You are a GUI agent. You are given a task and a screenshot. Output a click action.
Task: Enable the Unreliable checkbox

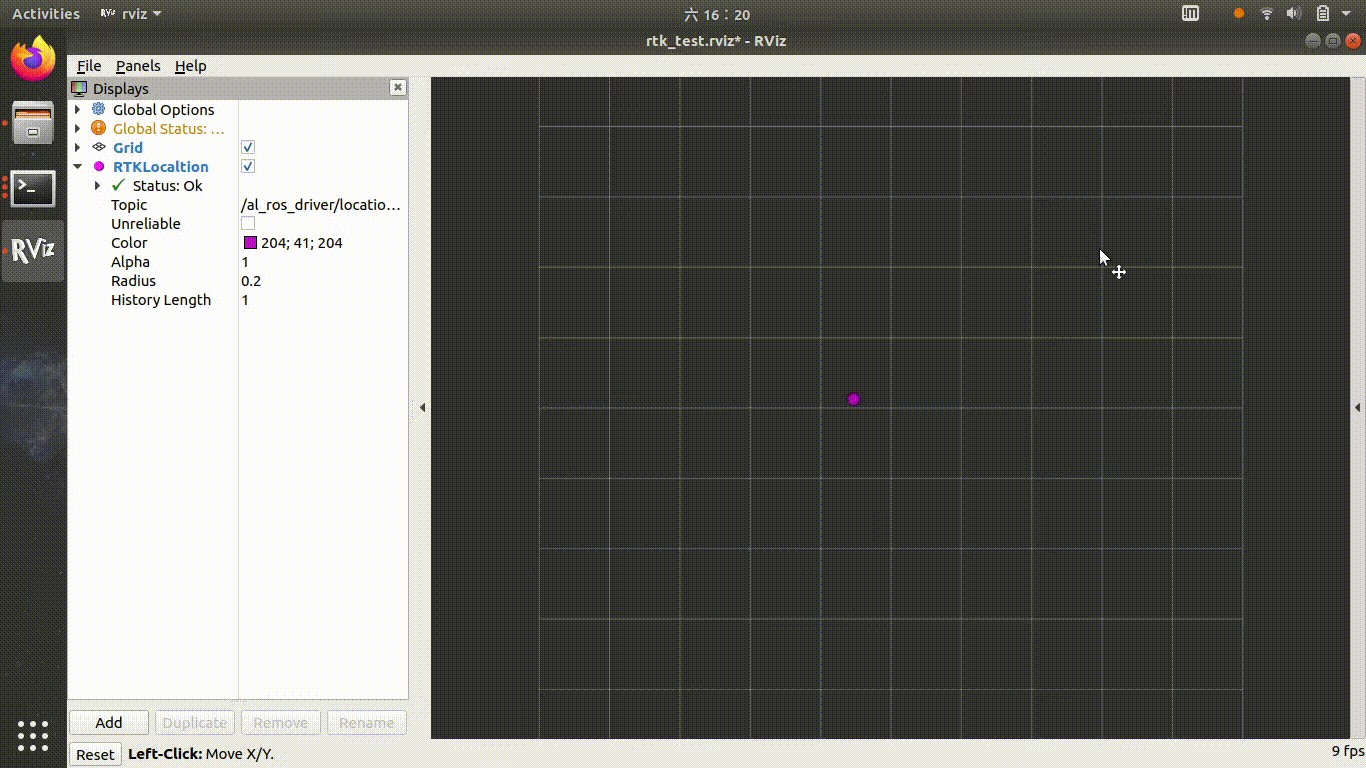pyautogui.click(x=248, y=224)
